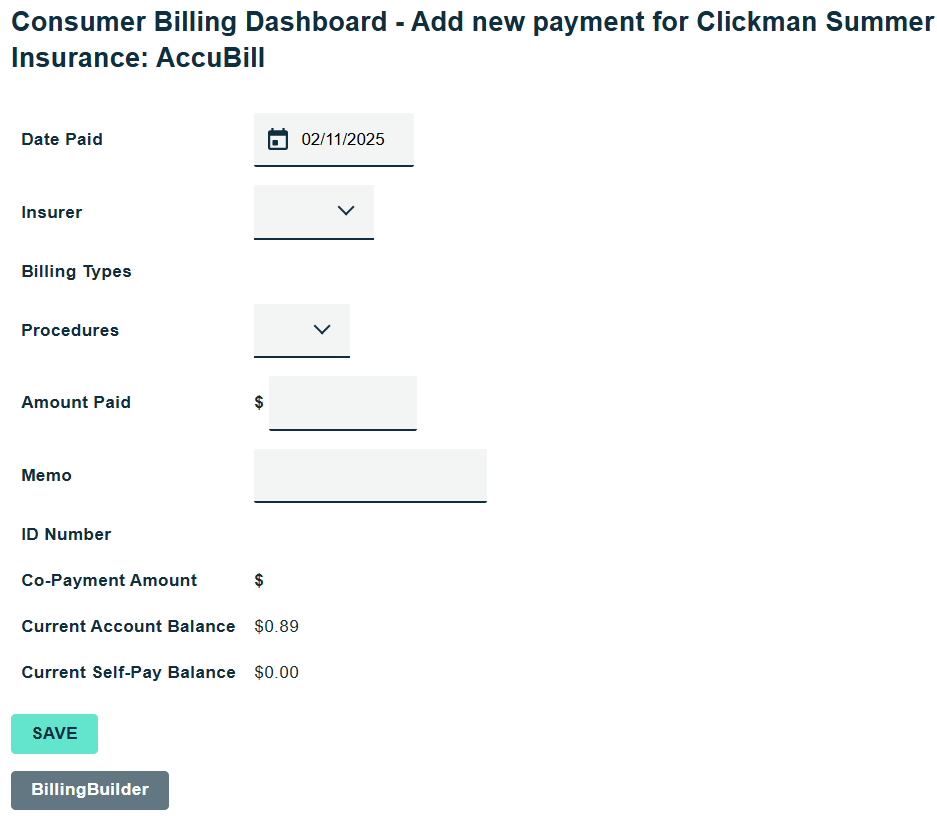Click the calendar icon in Date Paid
Screen dimensions: 937x816
(x=278, y=140)
